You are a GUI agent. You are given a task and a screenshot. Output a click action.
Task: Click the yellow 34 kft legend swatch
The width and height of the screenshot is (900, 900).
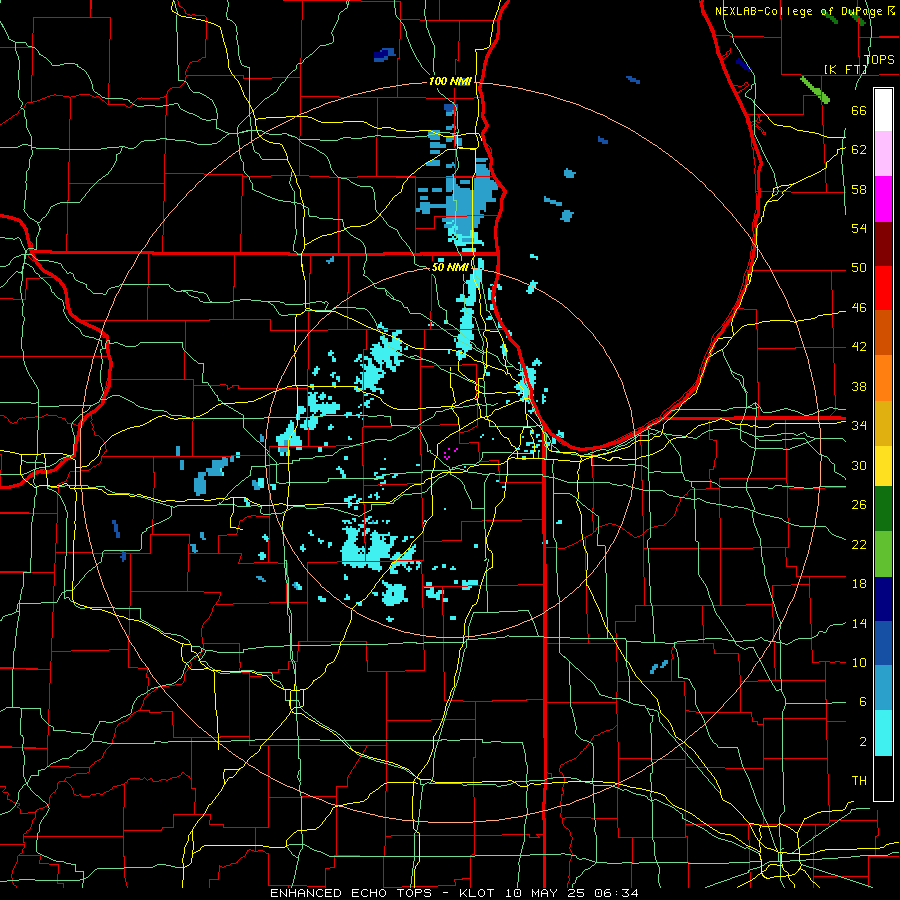pos(883,465)
